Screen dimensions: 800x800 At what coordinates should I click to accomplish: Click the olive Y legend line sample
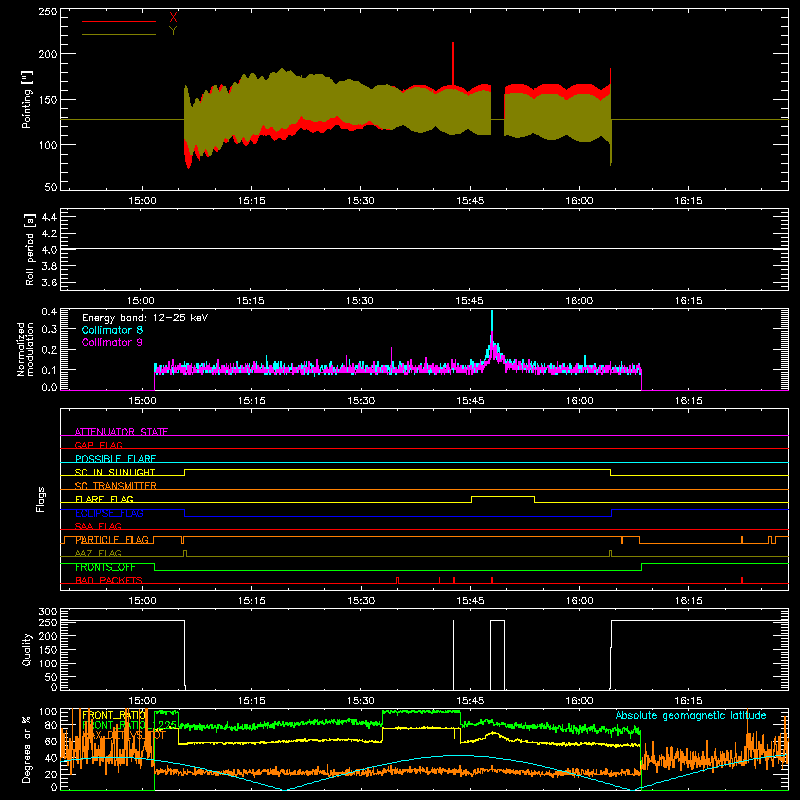[119, 34]
